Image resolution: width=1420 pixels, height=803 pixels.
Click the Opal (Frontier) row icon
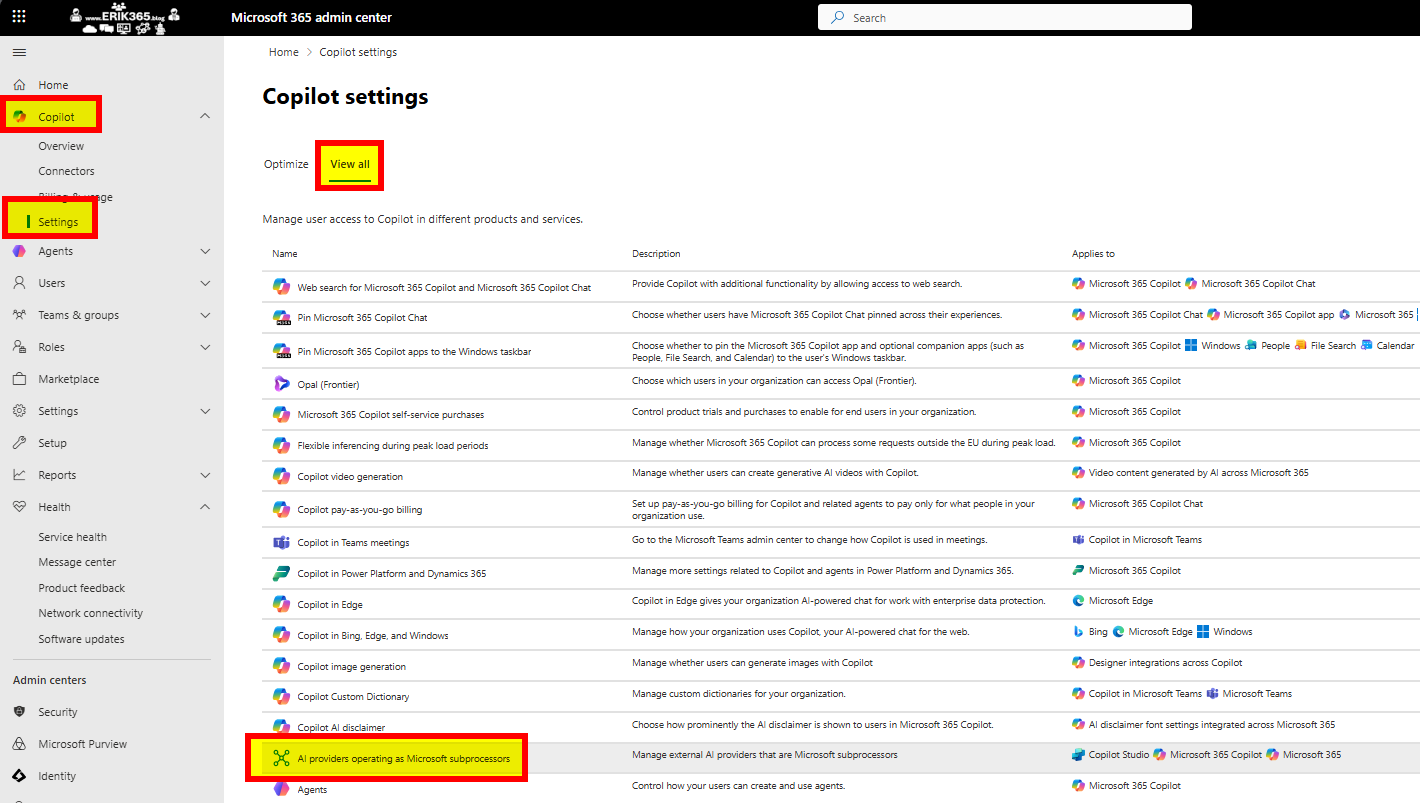point(281,383)
